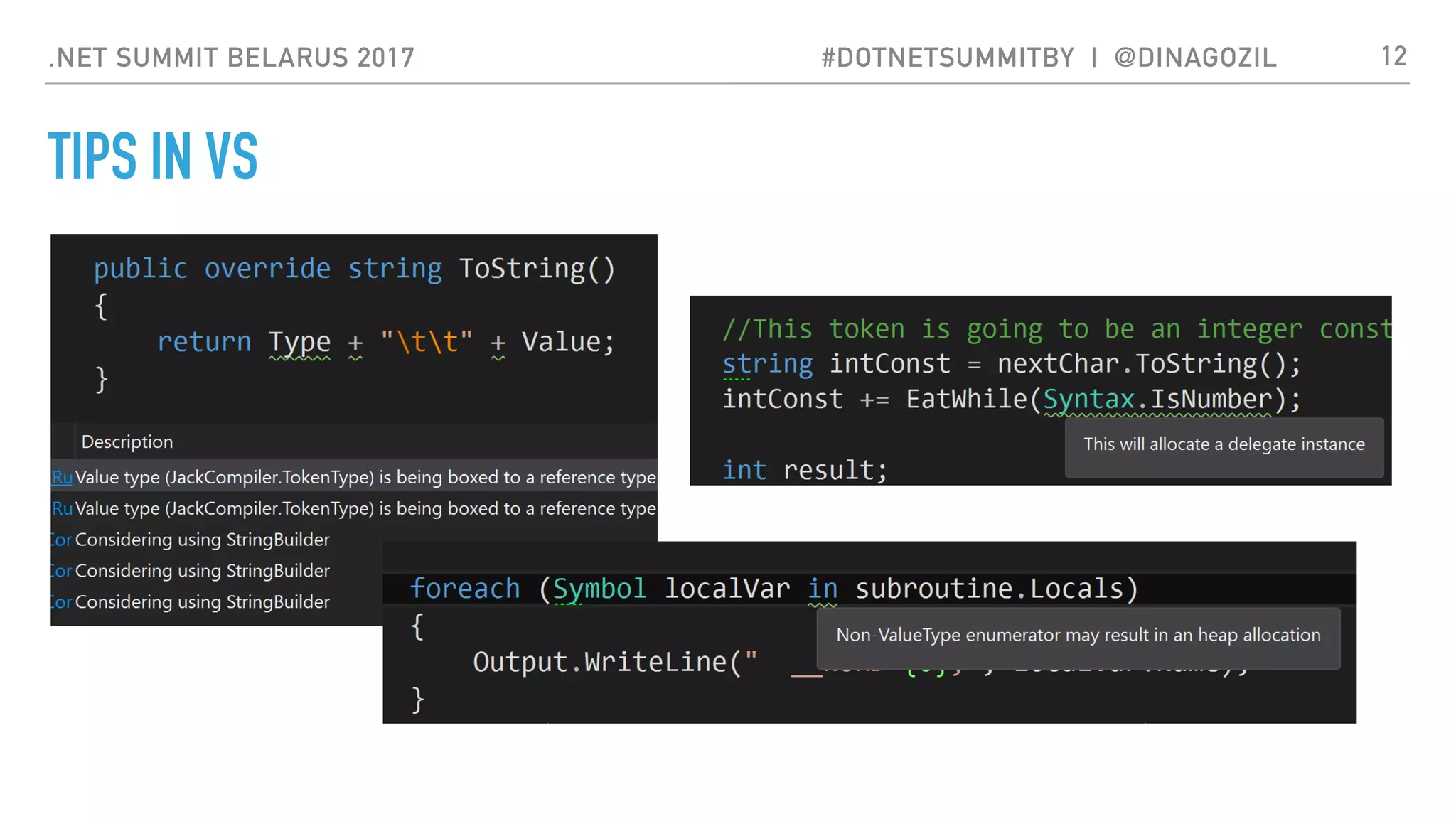
Task: Click the 'override' keyword
Action: 267,269
